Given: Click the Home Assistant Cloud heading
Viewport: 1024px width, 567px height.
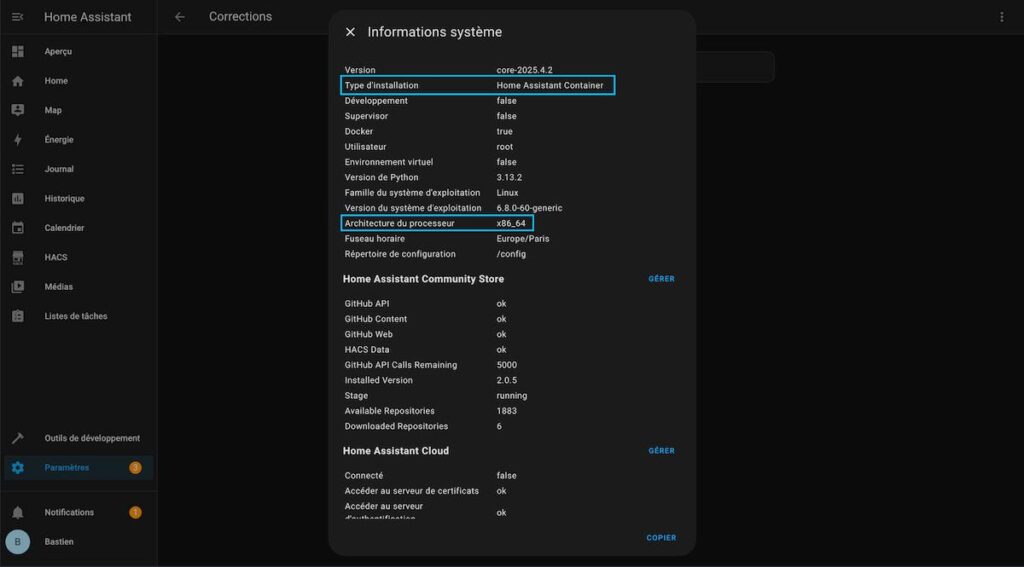Looking at the screenshot, I should (x=396, y=451).
